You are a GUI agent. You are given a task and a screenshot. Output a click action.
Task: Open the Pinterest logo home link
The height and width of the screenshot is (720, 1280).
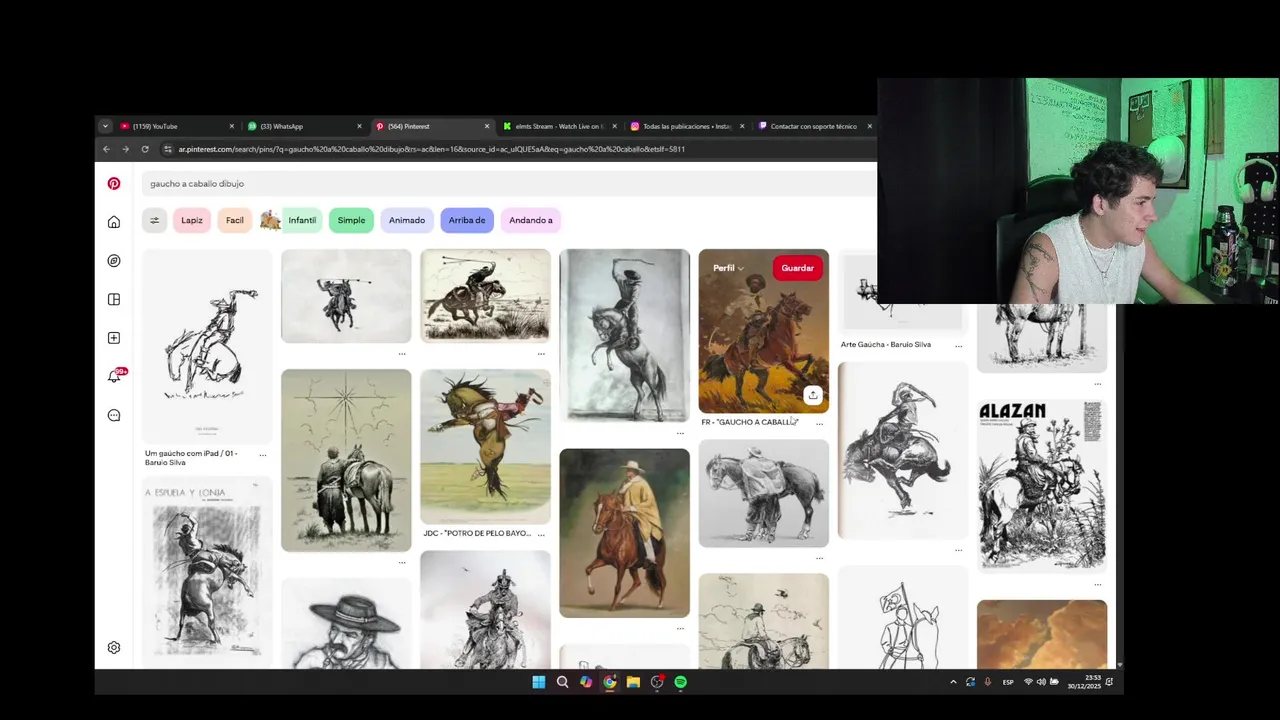tap(114, 184)
